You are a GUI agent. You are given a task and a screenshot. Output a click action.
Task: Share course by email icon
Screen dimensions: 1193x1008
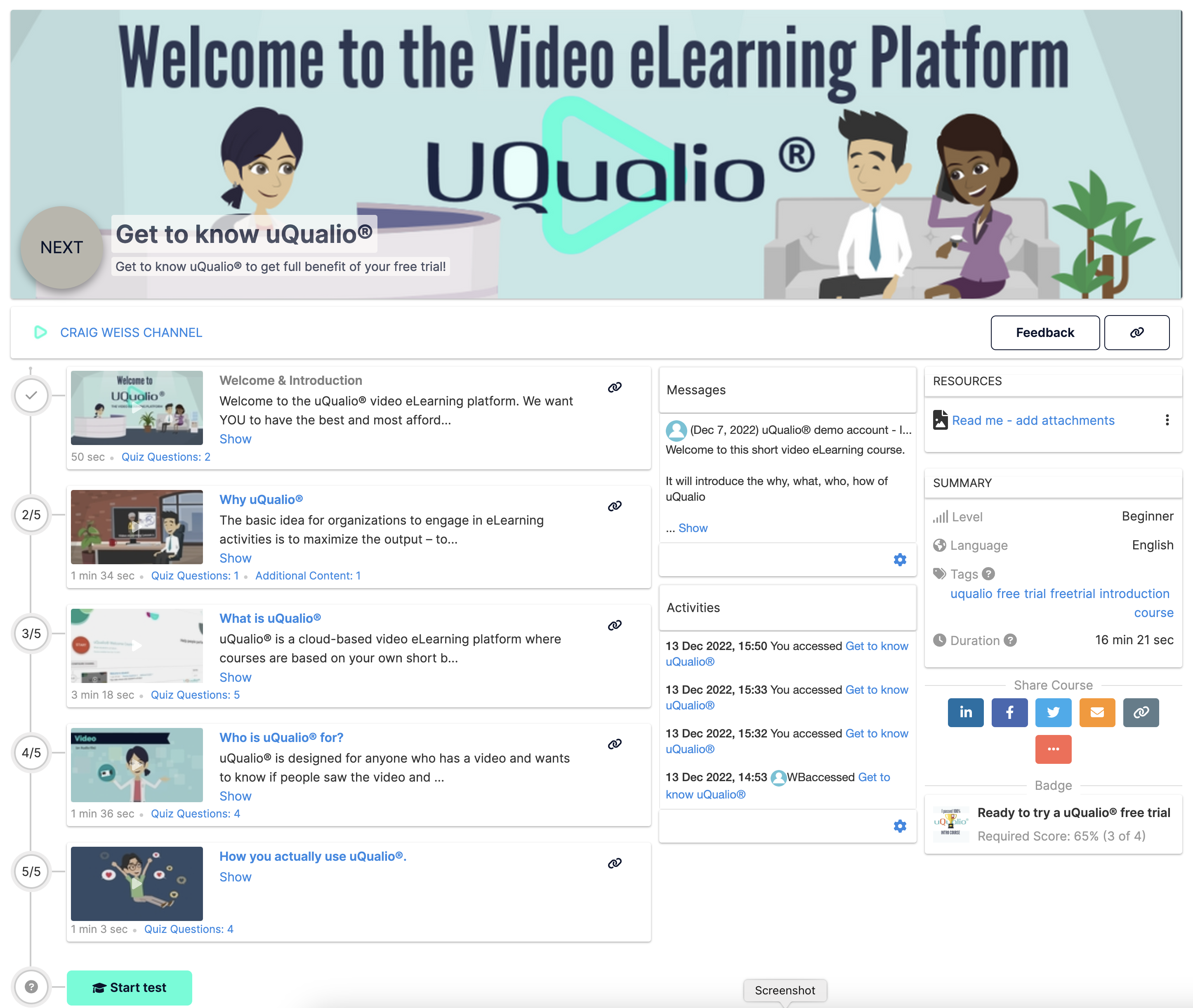tap(1096, 712)
